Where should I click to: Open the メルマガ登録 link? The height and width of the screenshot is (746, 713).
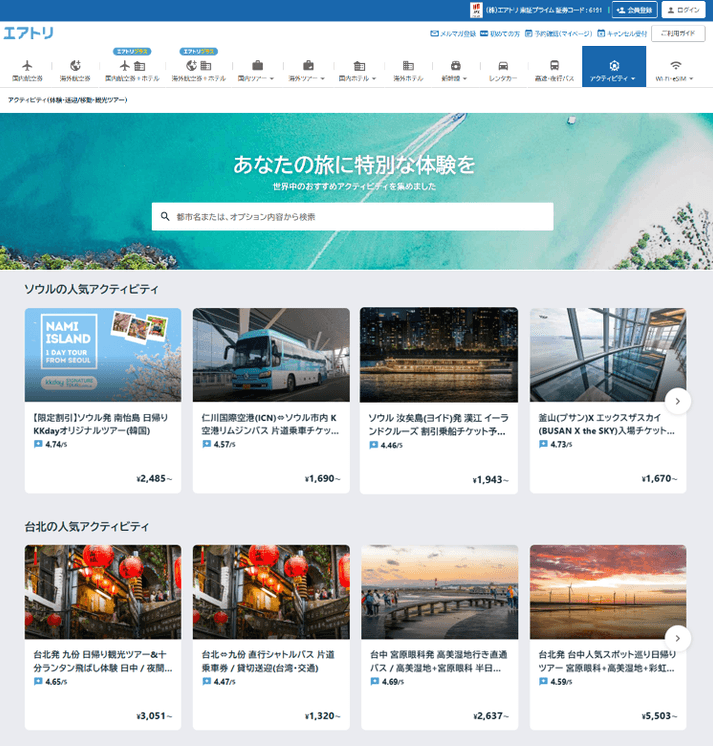(452, 33)
